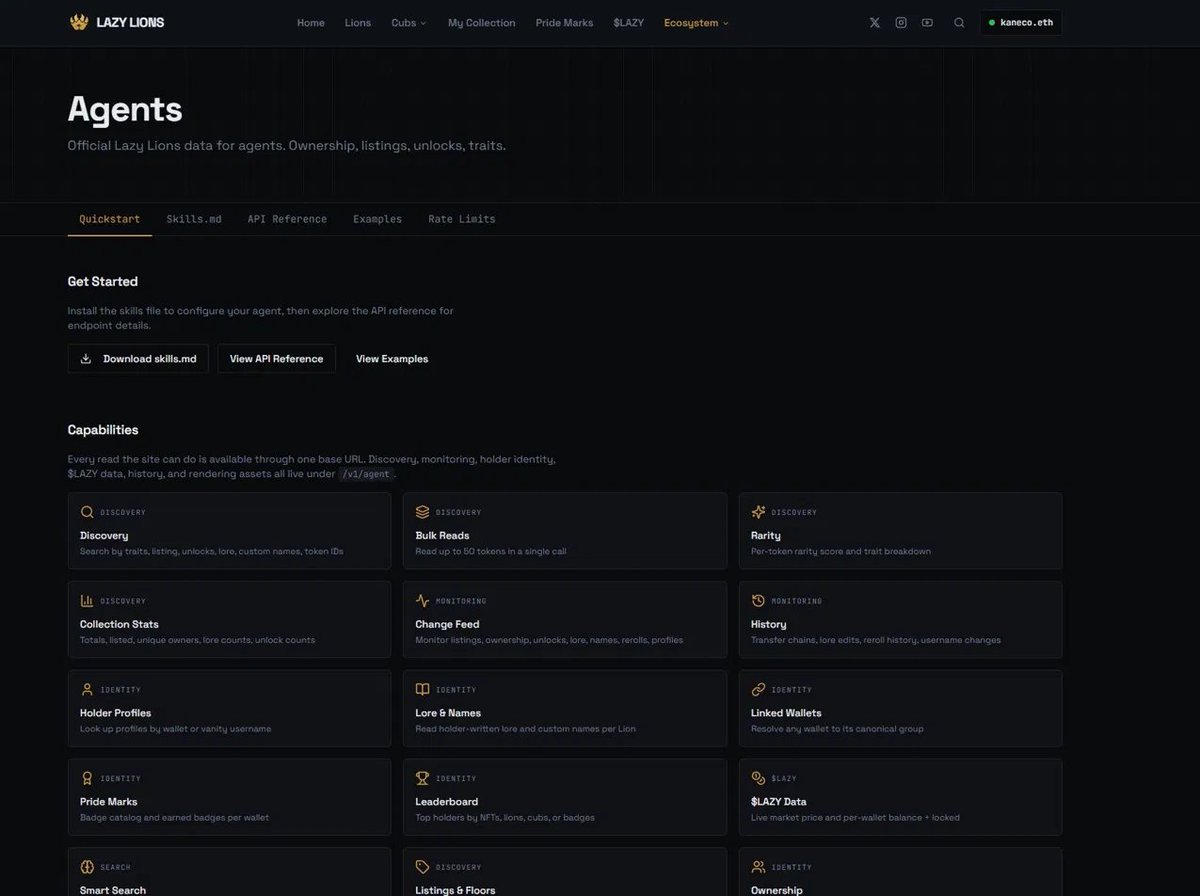Click the History clock icon

coord(758,601)
